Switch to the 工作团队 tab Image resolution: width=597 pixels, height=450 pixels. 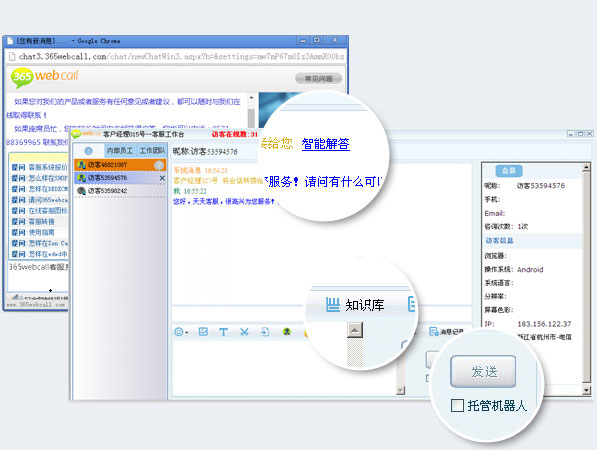(x=152, y=151)
